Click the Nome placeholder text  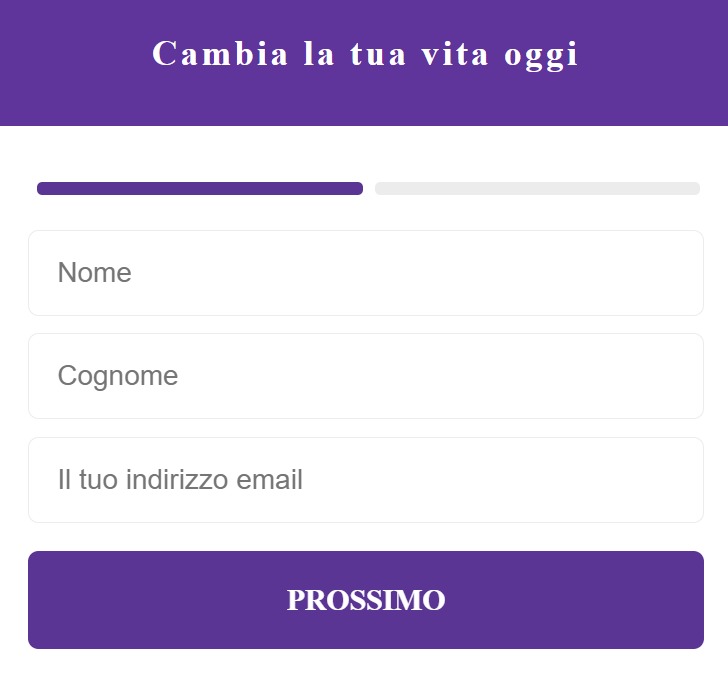(95, 273)
